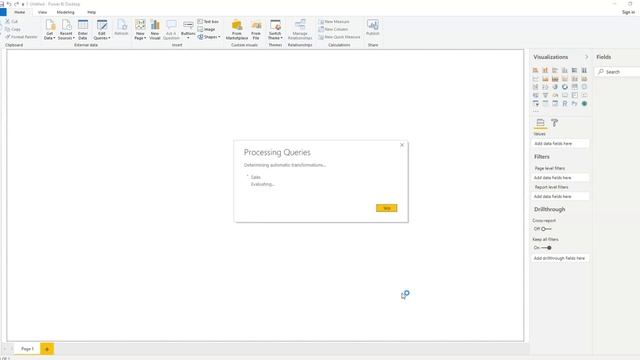Collapse the Sales query entry
The width and height of the screenshot is (640, 360).
247,176
